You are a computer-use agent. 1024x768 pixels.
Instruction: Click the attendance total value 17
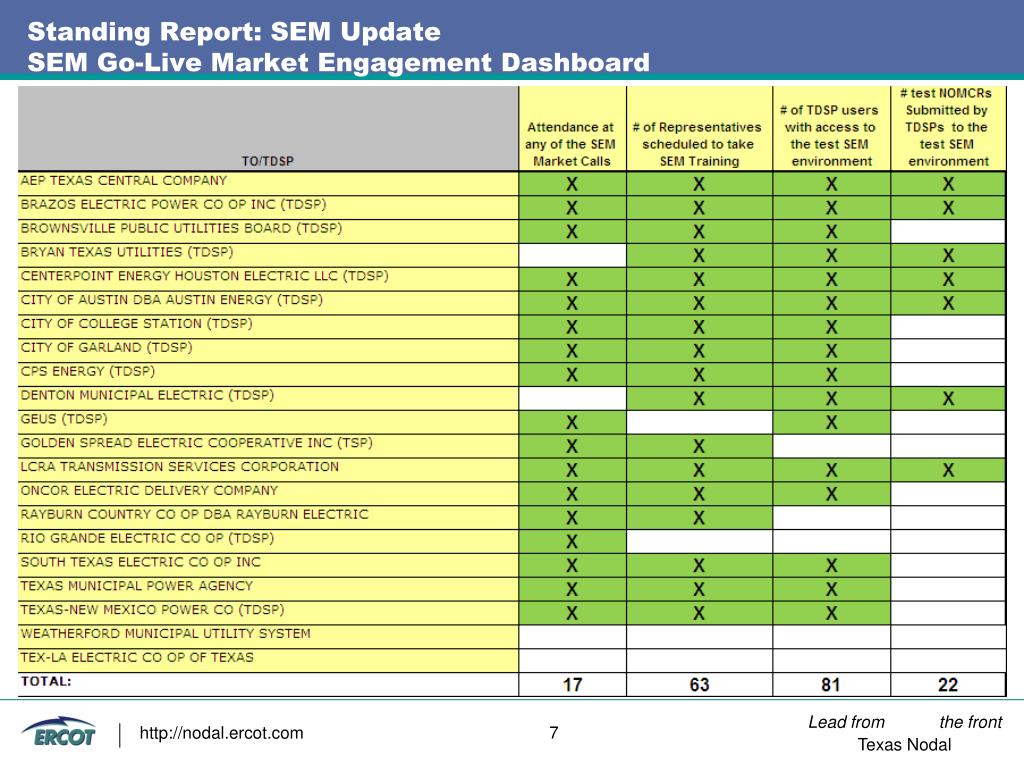[x=572, y=684]
